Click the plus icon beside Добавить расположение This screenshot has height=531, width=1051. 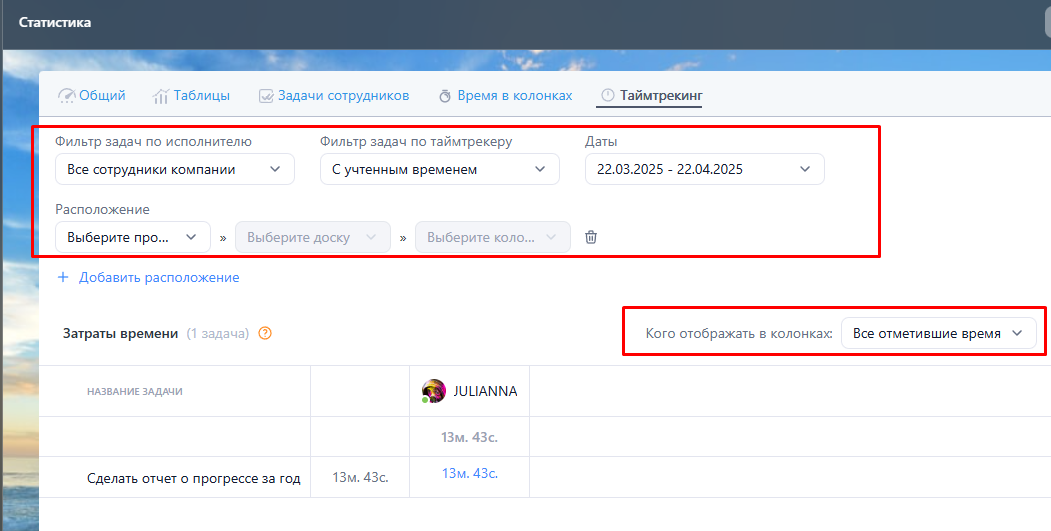click(63, 277)
